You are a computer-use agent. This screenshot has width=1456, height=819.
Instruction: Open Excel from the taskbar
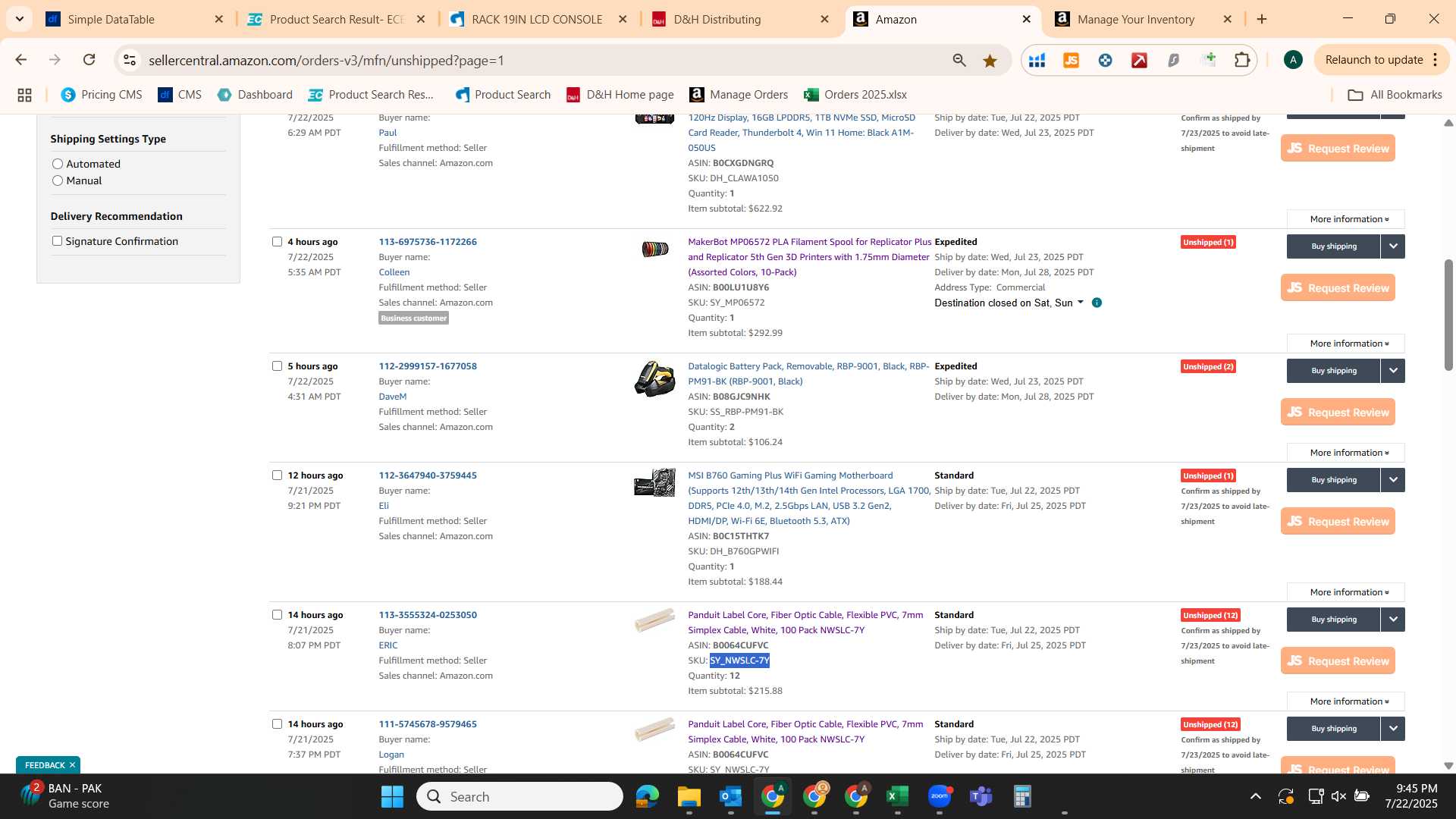tap(897, 796)
